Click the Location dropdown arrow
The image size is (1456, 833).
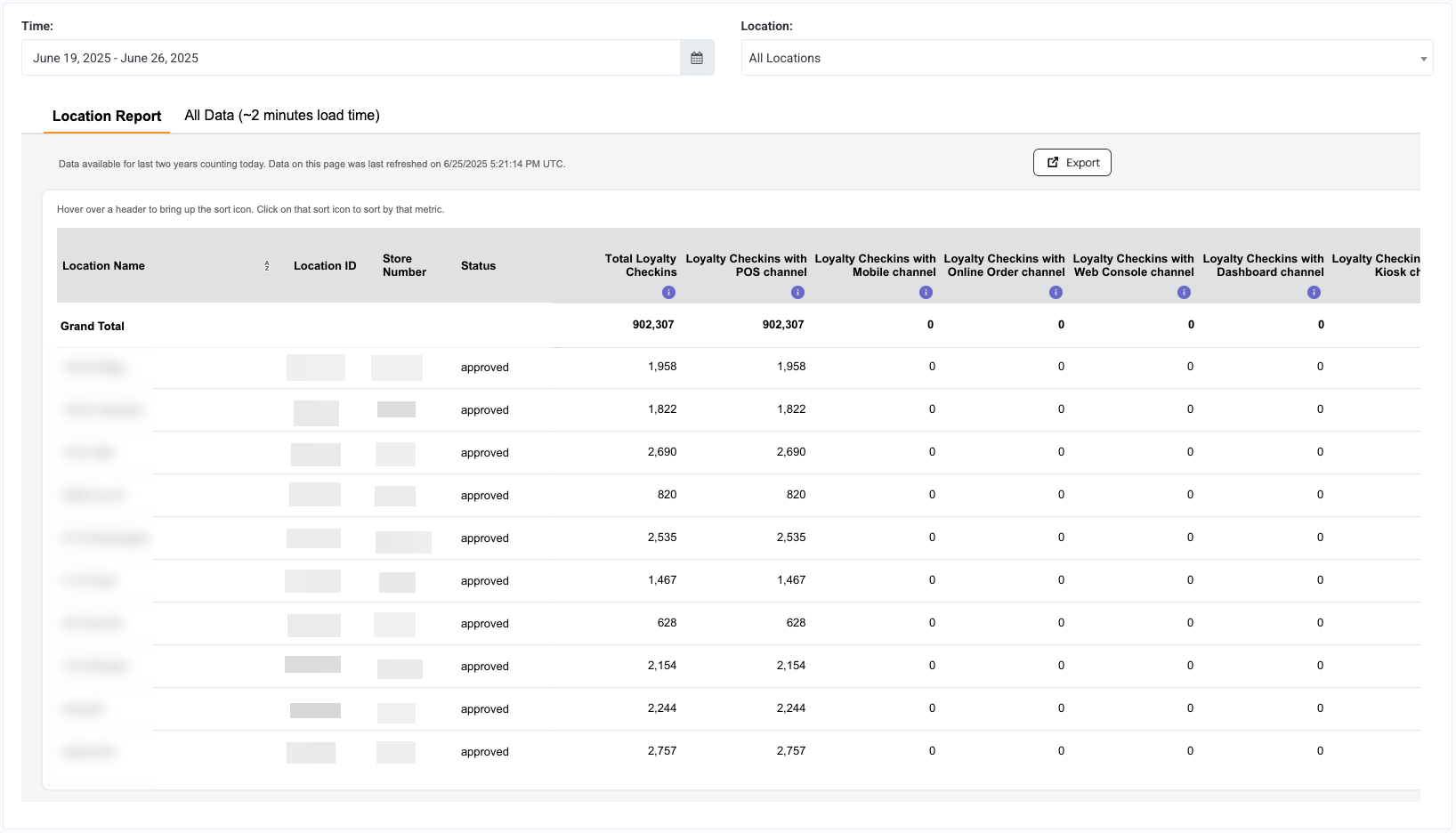1423,59
